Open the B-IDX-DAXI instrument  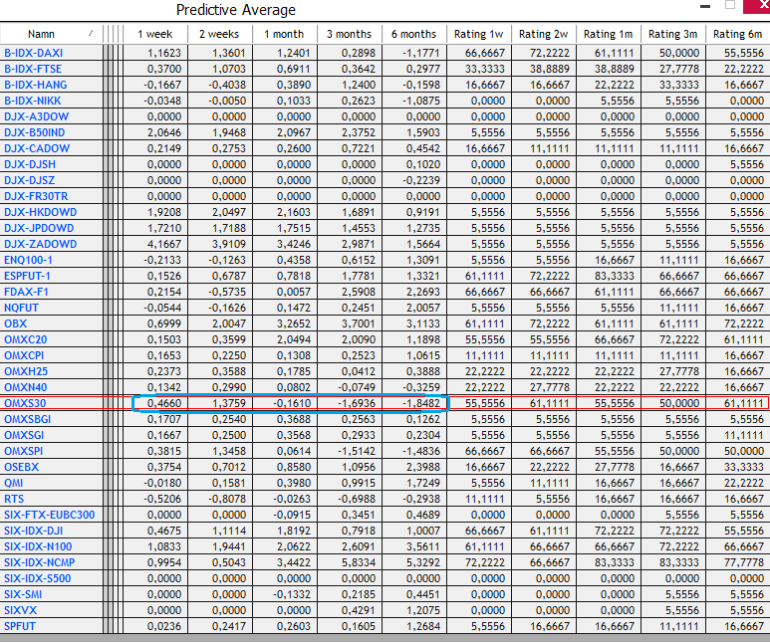[33, 53]
